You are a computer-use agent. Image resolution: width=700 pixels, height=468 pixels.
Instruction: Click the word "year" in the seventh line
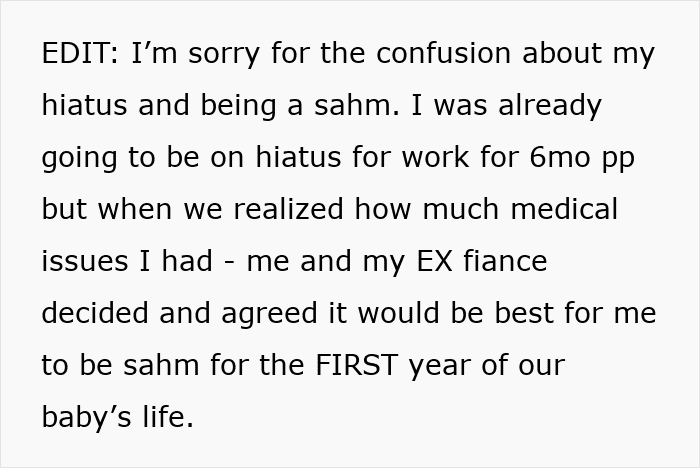(440, 368)
